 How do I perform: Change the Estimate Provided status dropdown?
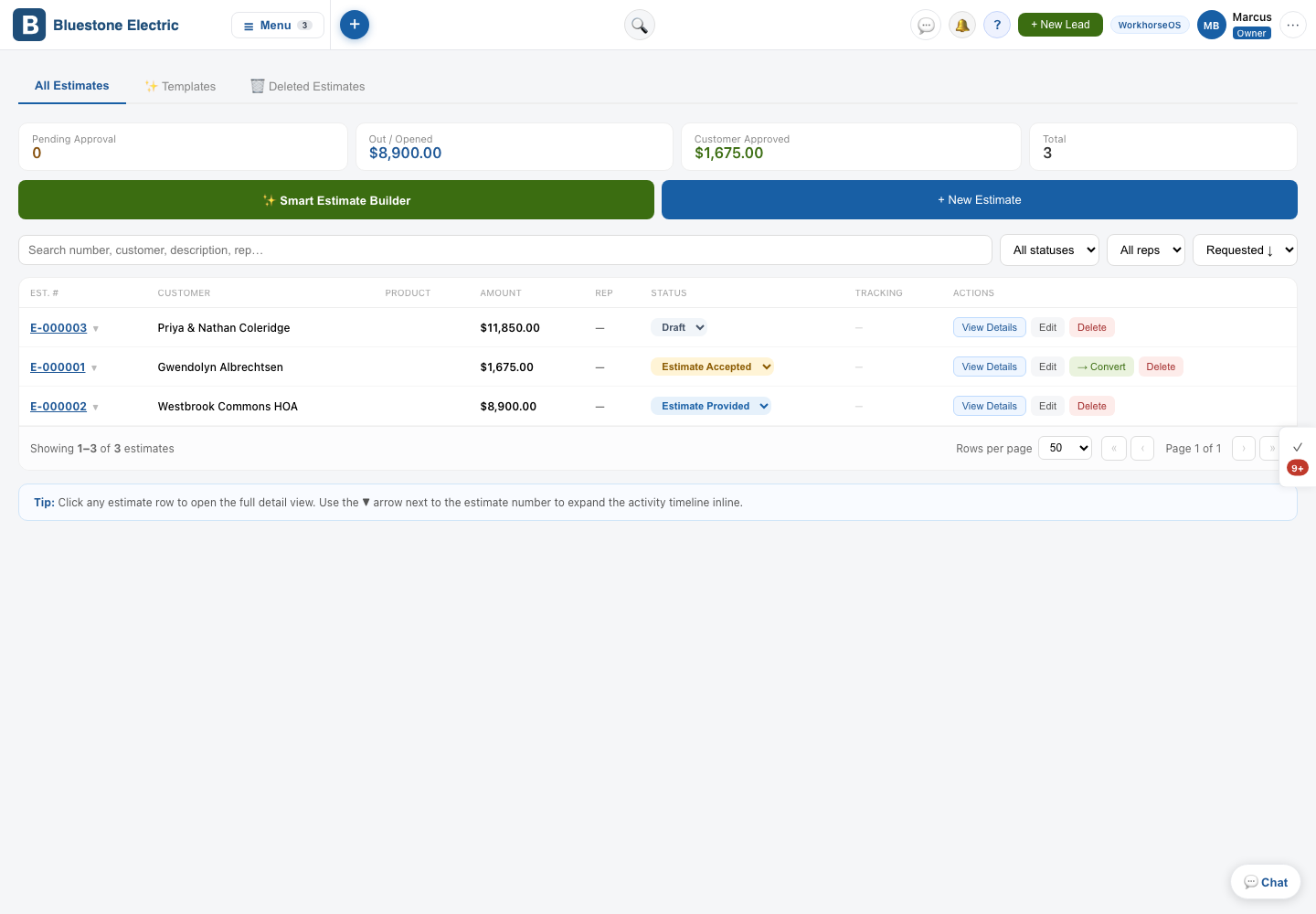coord(711,406)
